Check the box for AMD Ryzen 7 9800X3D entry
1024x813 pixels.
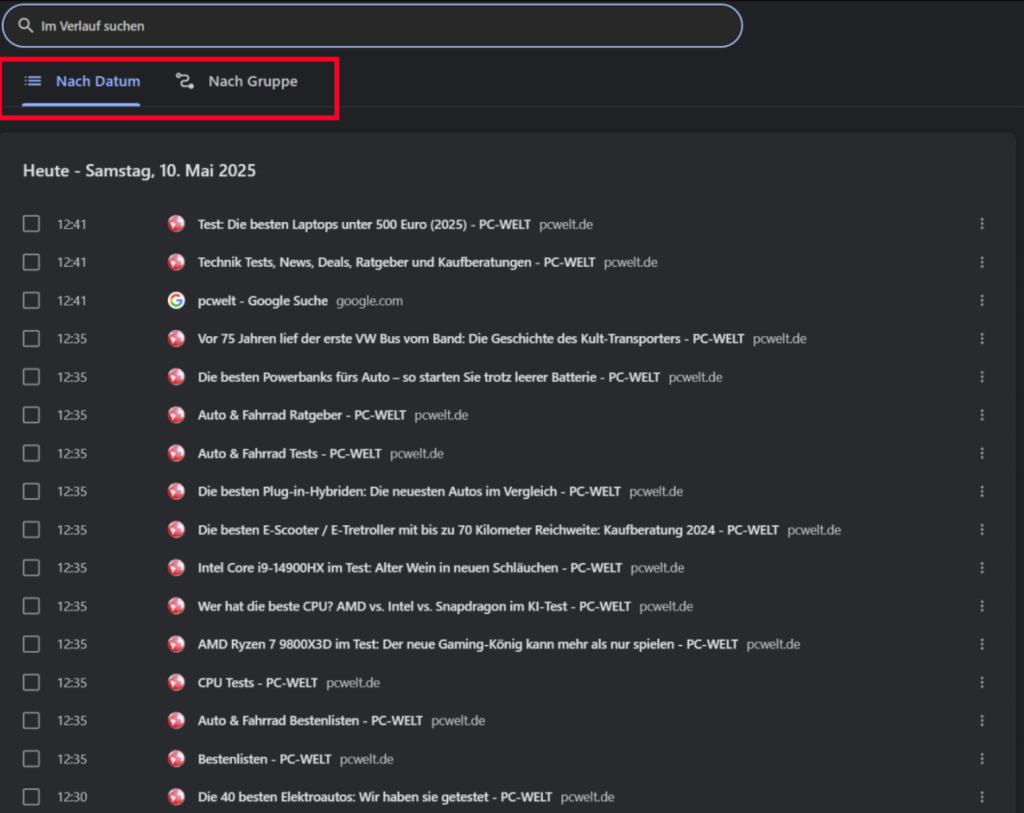(32, 644)
